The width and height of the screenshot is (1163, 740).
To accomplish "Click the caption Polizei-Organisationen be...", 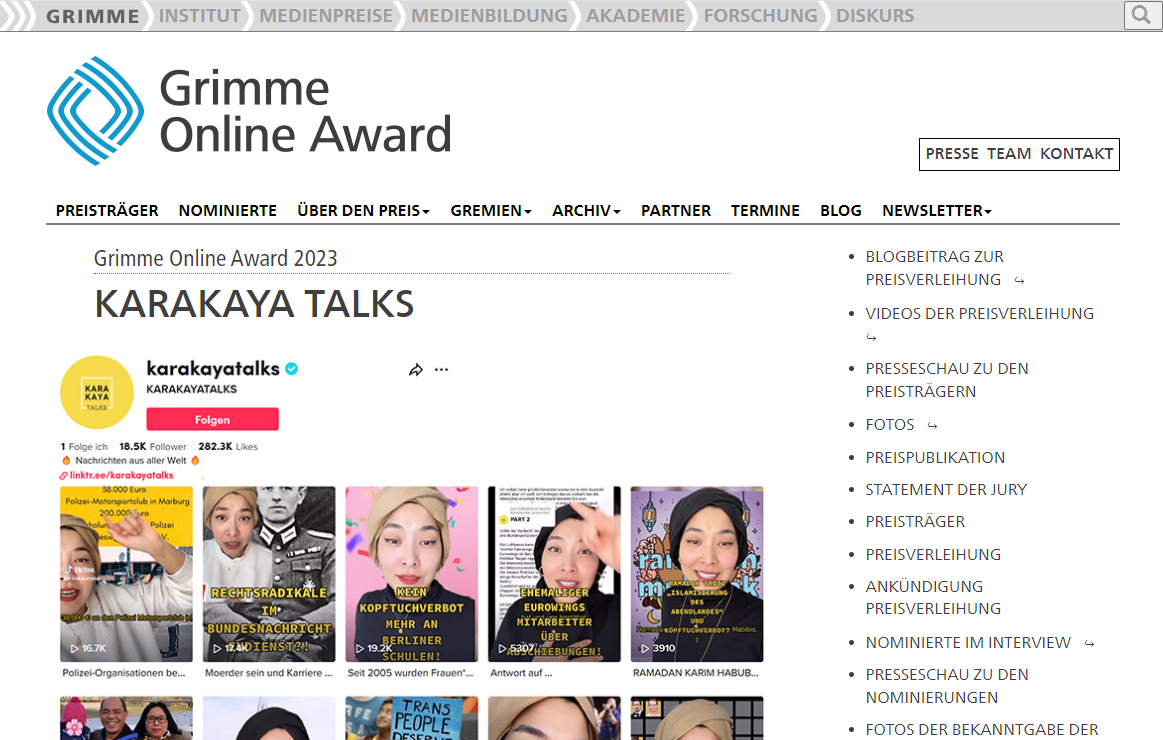I will tap(124, 673).
